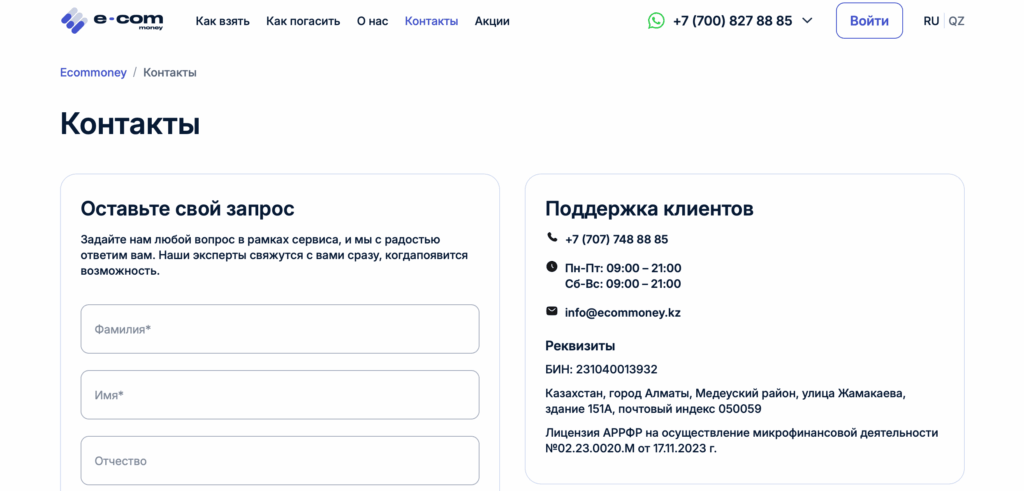Click the clock icon beside working hours
This screenshot has width=1024, height=491.
(552, 267)
